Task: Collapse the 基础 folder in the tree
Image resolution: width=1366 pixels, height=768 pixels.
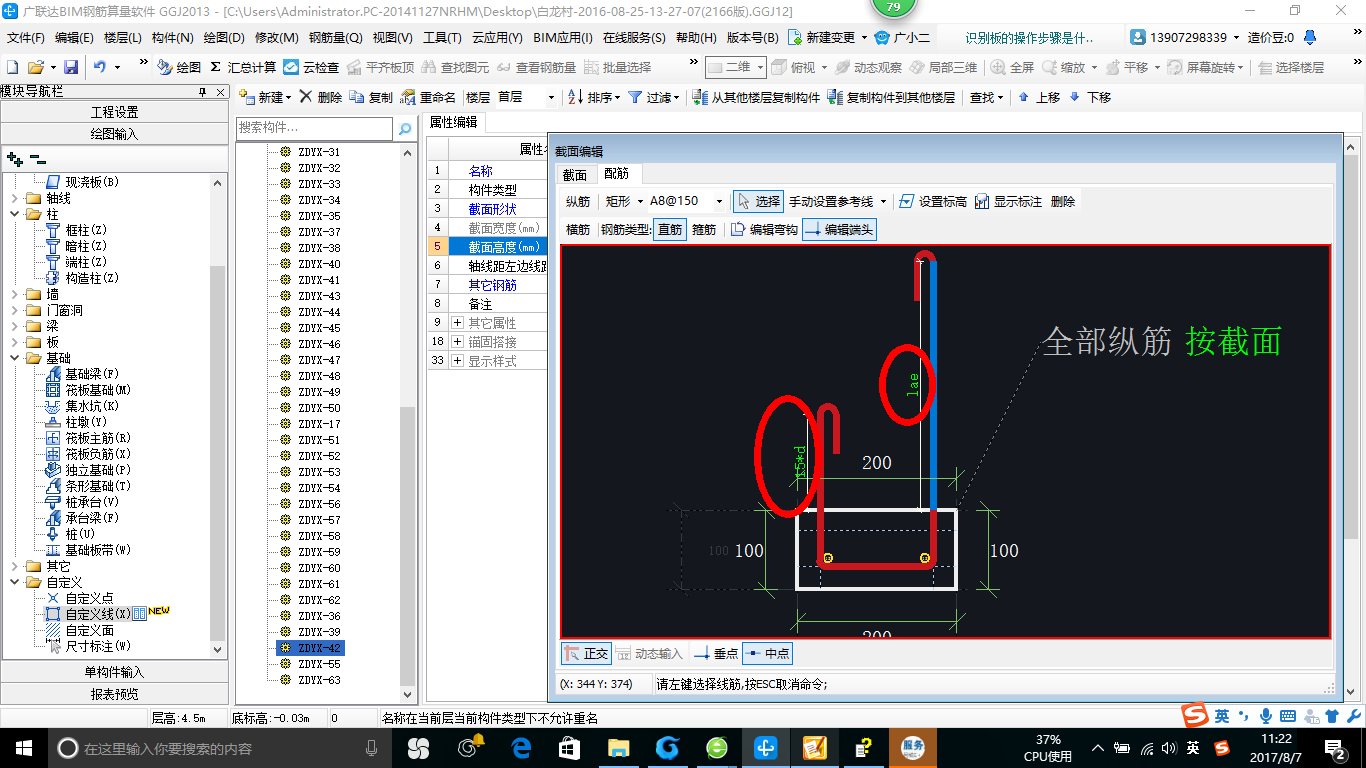Action: click(14, 358)
